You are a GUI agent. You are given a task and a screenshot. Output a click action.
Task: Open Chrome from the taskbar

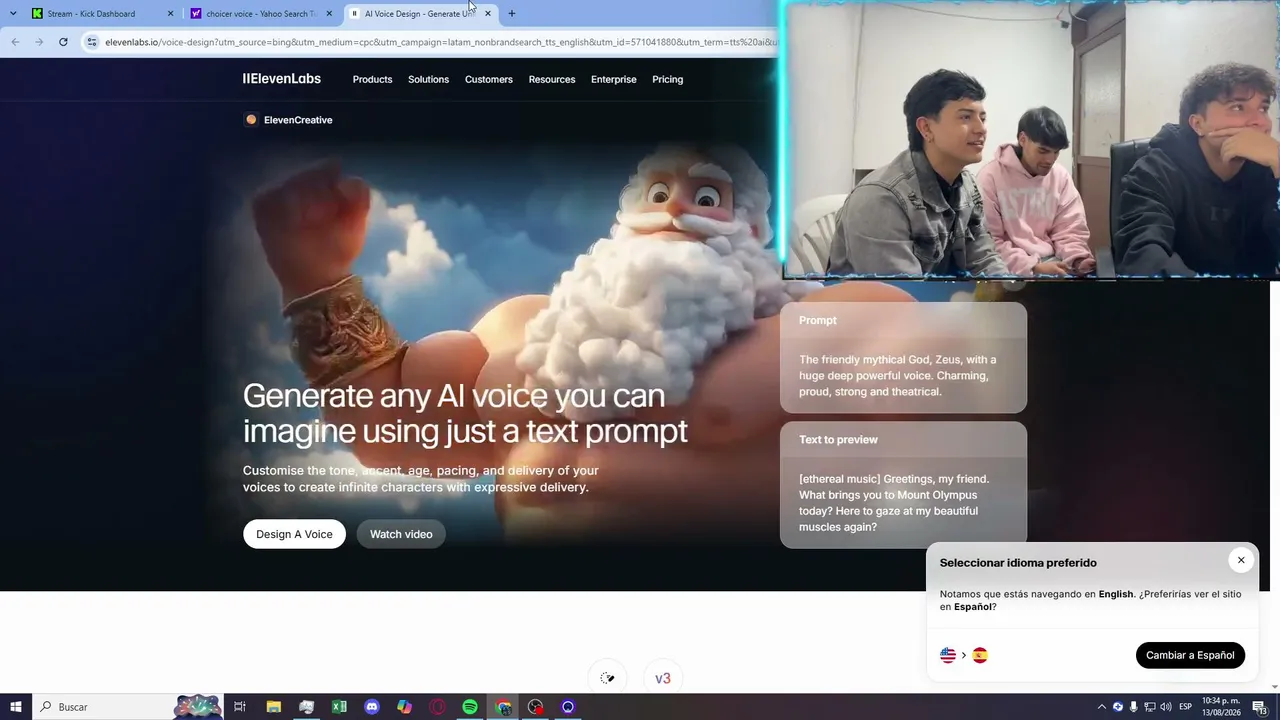point(503,707)
